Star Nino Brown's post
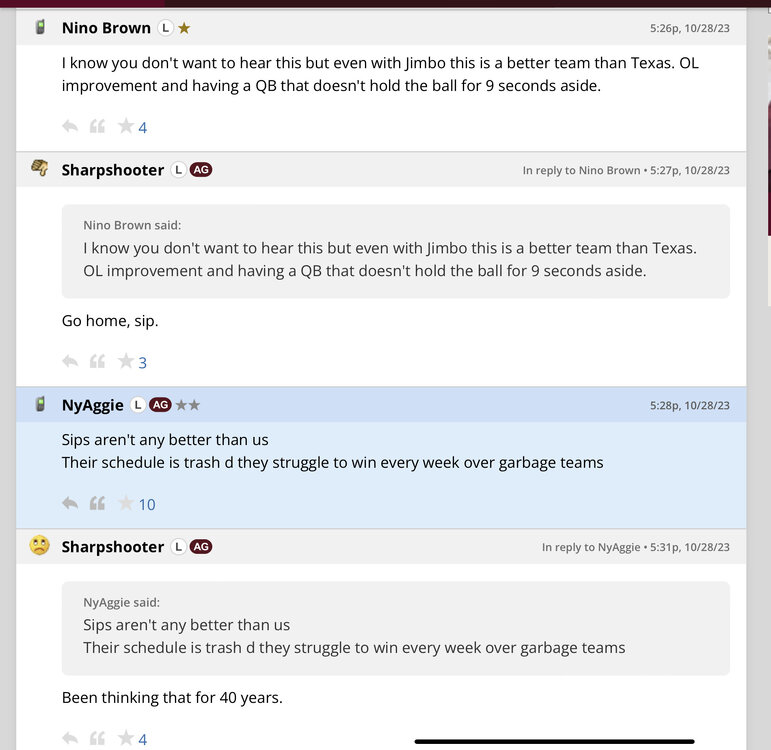Viewport: 771px width, 750px height. [125, 126]
